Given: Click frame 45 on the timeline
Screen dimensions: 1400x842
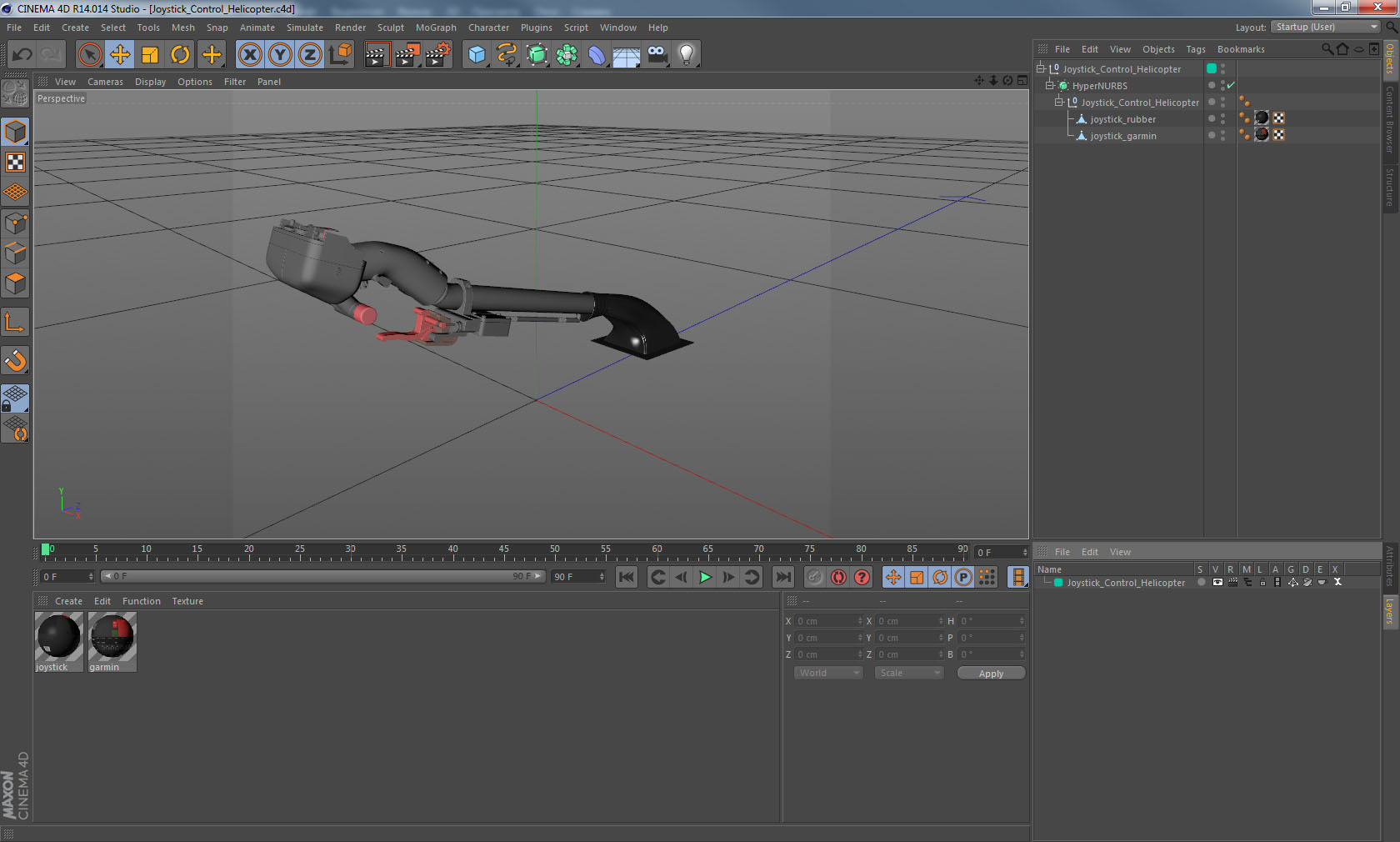Looking at the screenshot, I should click(x=503, y=551).
